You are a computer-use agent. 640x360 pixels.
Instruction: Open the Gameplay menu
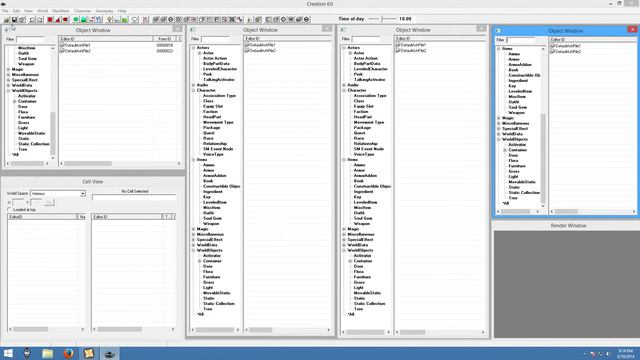point(104,11)
